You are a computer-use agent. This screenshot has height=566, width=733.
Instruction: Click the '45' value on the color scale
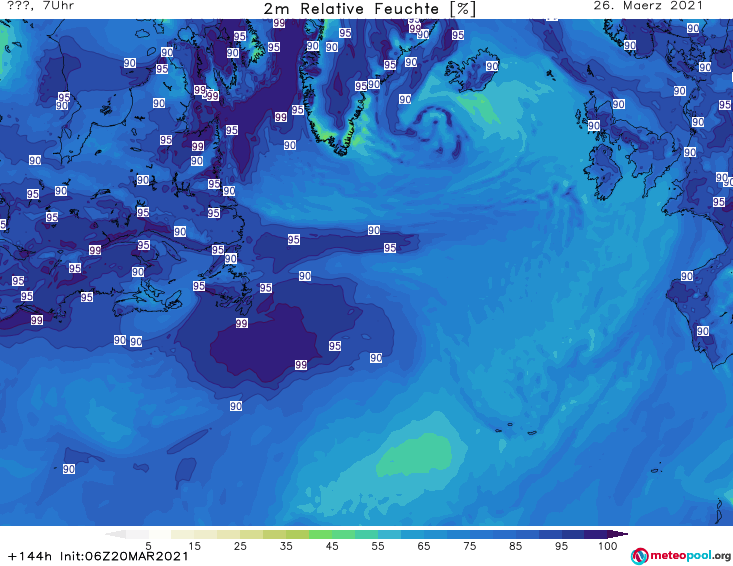tap(332, 546)
